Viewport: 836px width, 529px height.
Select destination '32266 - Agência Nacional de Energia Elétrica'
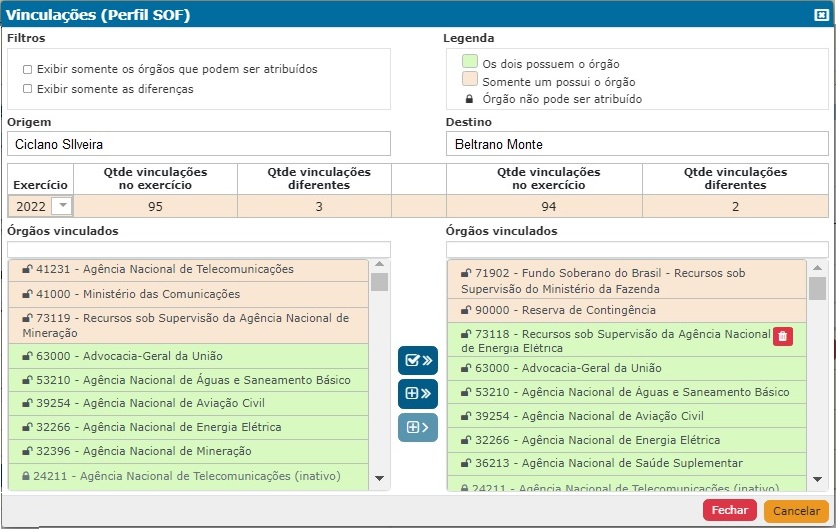[x=626, y=440]
